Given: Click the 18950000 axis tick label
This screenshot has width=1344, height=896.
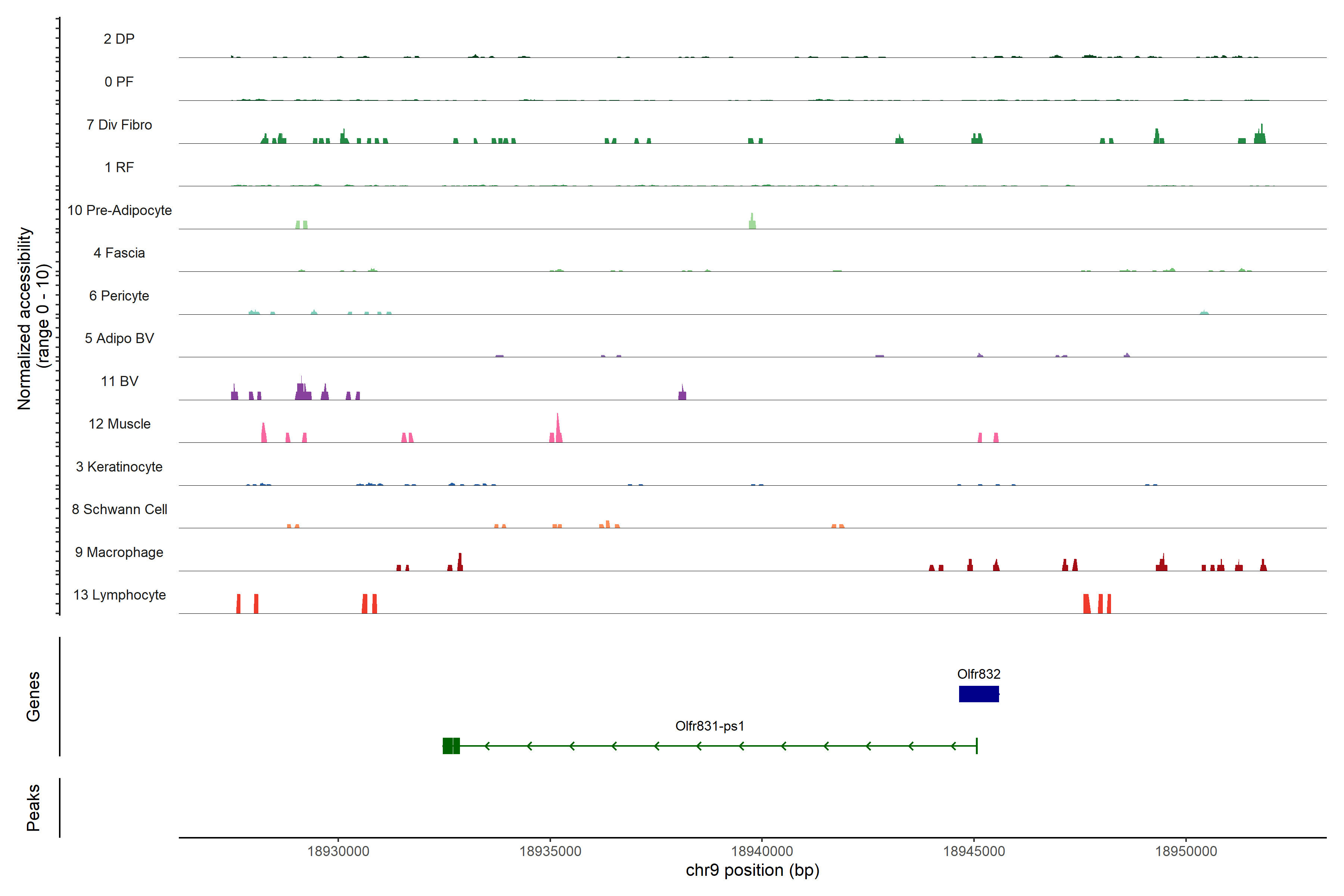Looking at the screenshot, I should point(1186,851).
